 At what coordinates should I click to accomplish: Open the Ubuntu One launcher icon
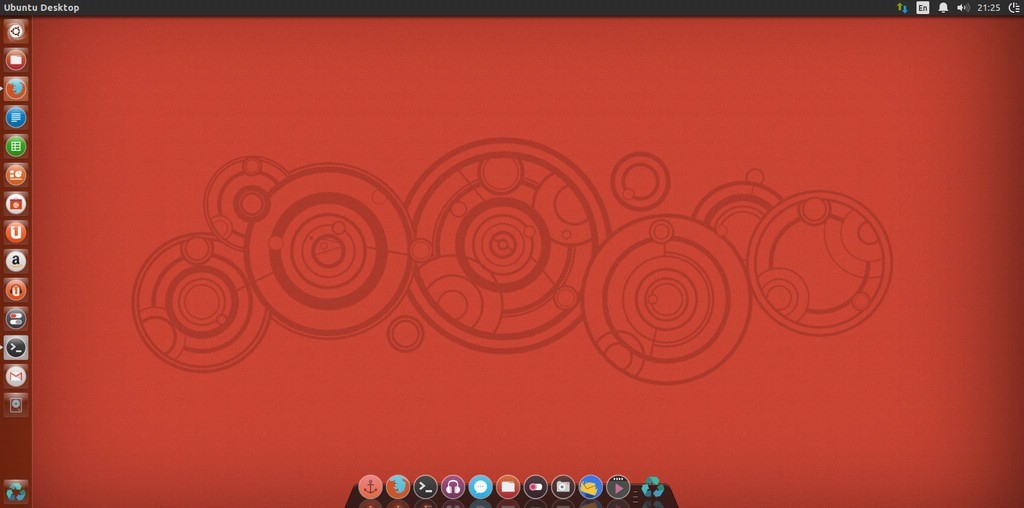[16, 232]
